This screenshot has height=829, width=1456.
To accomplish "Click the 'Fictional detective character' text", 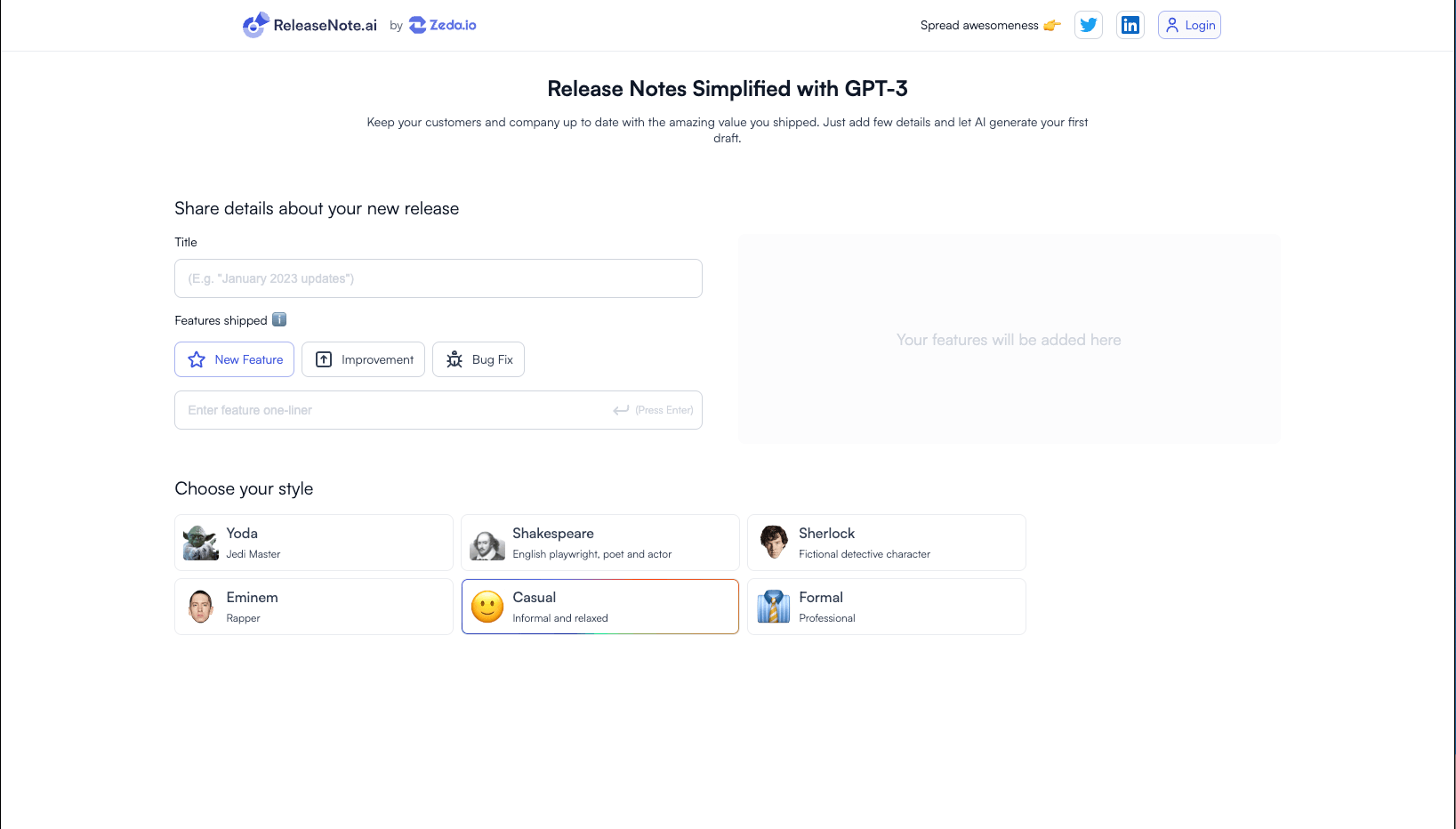I will (865, 554).
